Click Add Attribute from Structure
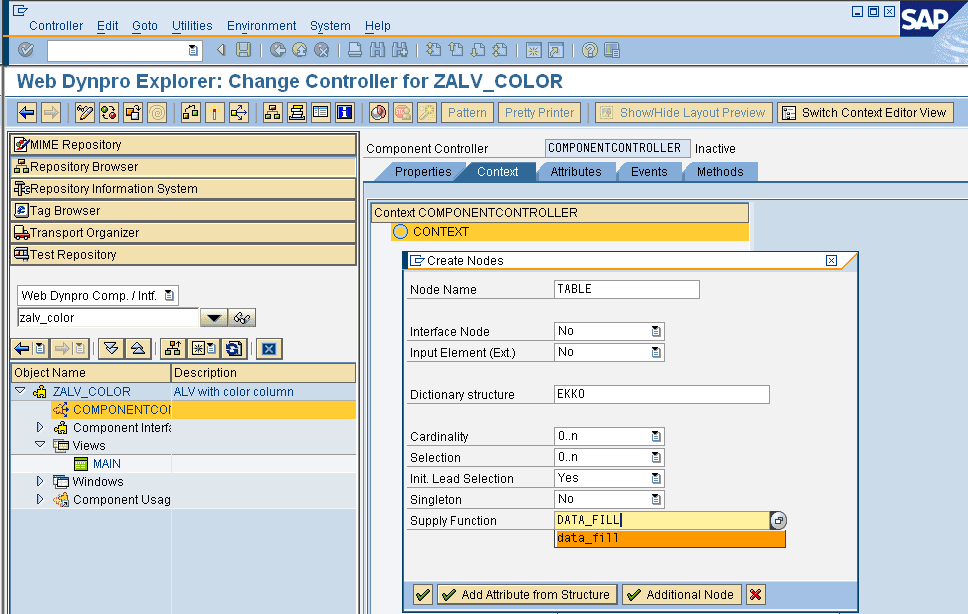Screen dimensions: 968x614 pyautogui.click(x=527, y=594)
